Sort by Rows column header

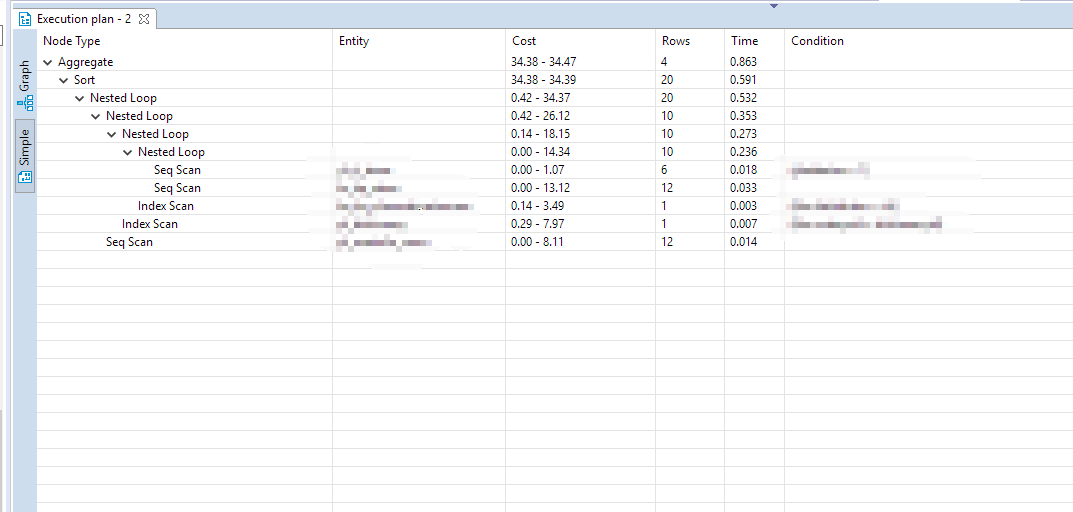(690, 41)
